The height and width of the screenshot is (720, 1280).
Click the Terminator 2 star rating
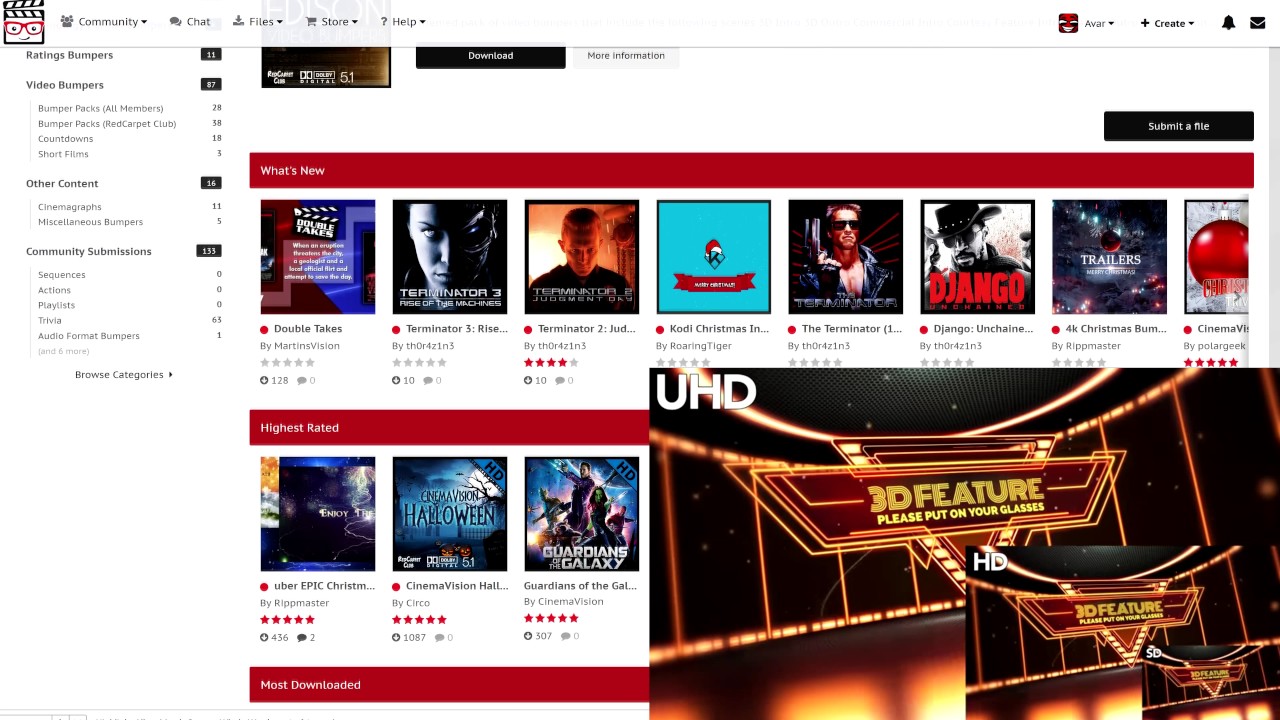click(x=551, y=362)
